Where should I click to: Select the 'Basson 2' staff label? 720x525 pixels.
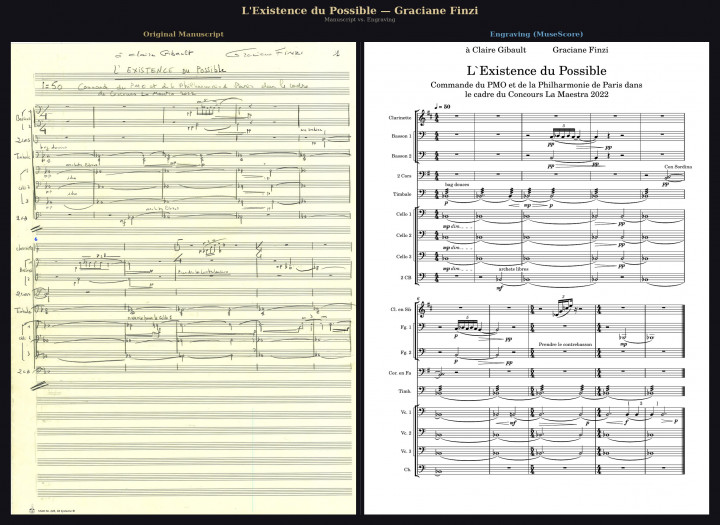tap(401, 156)
